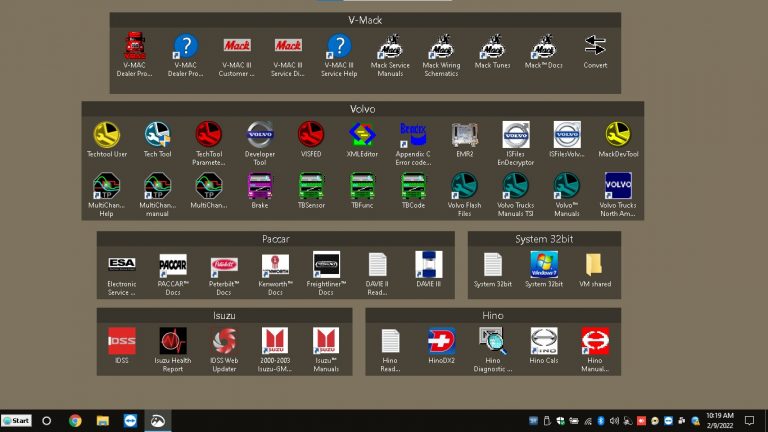Open the VM shared folder
The width and height of the screenshot is (768, 432).
[594, 265]
